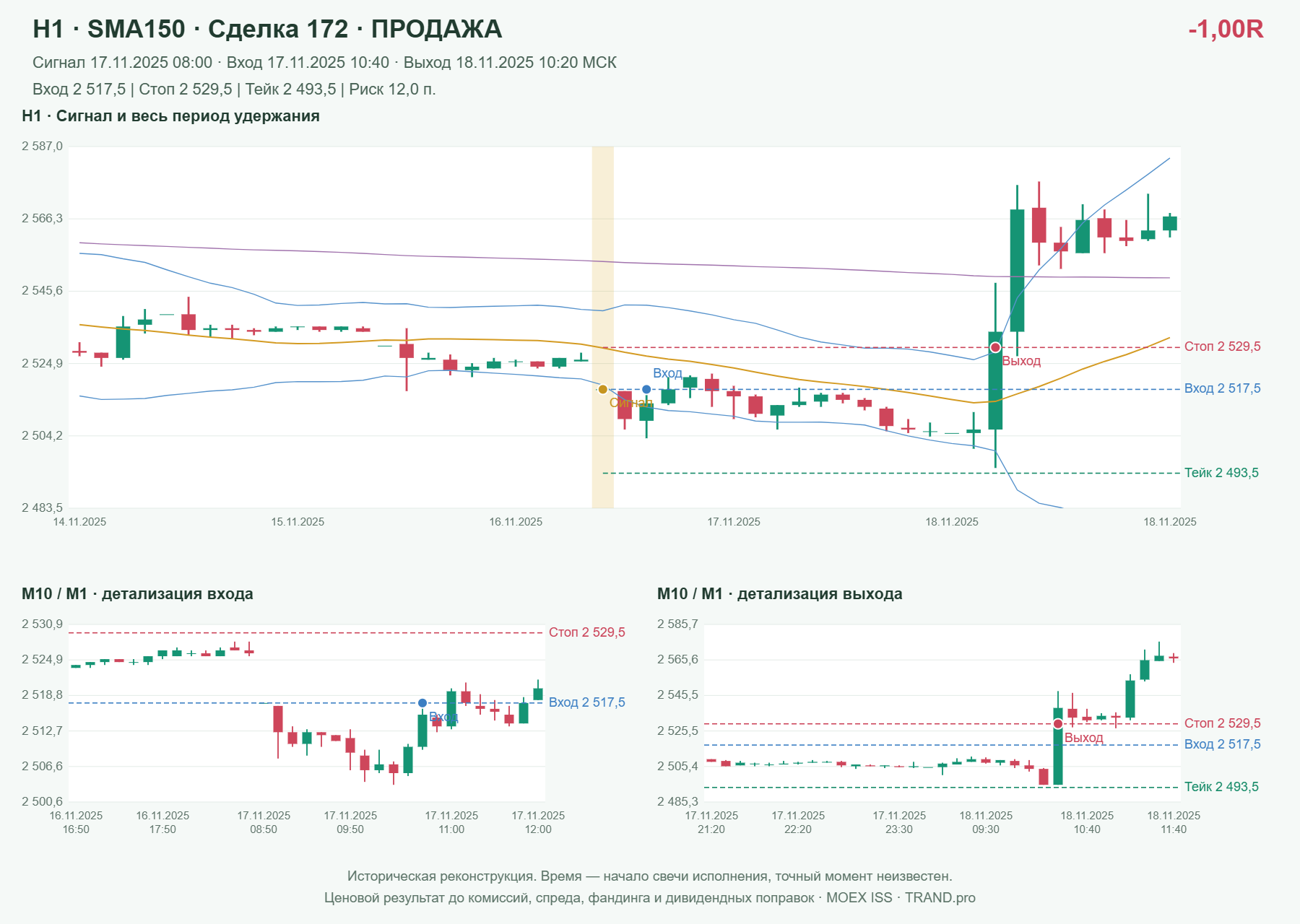Click the chart title 'H1 · SMA150 · Сделка 172 · ПРОДАЖА'

tap(267, 30)
